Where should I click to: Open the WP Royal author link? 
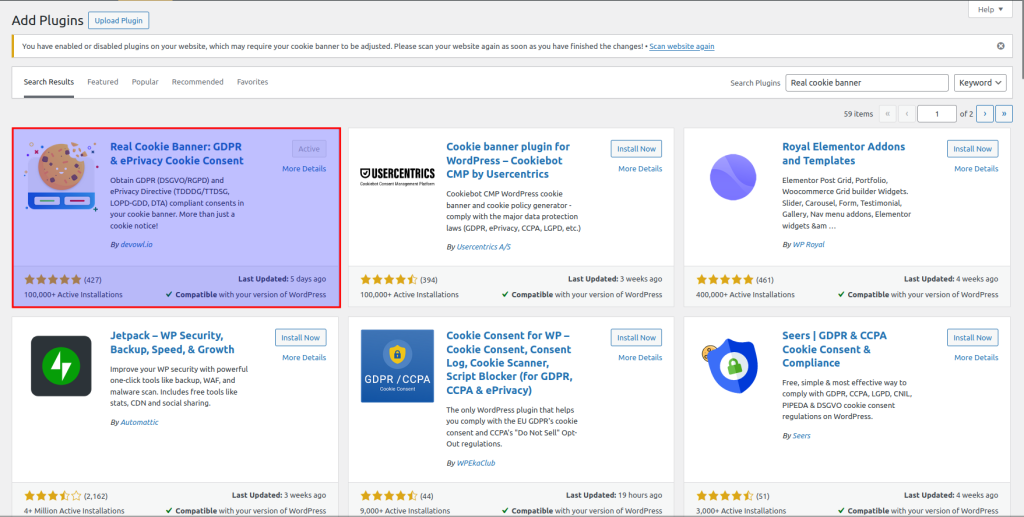808,244
